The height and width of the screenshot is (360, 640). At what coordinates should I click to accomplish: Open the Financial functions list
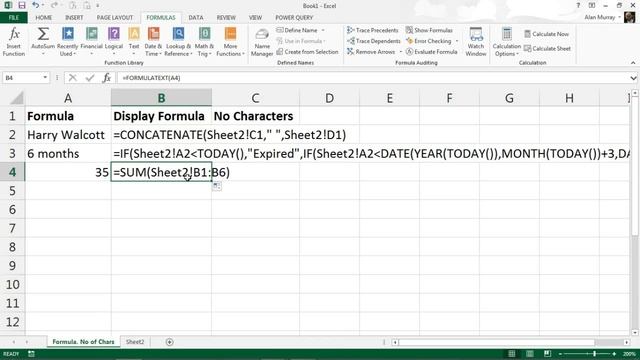pyautogui.click(x=91, y=42)
